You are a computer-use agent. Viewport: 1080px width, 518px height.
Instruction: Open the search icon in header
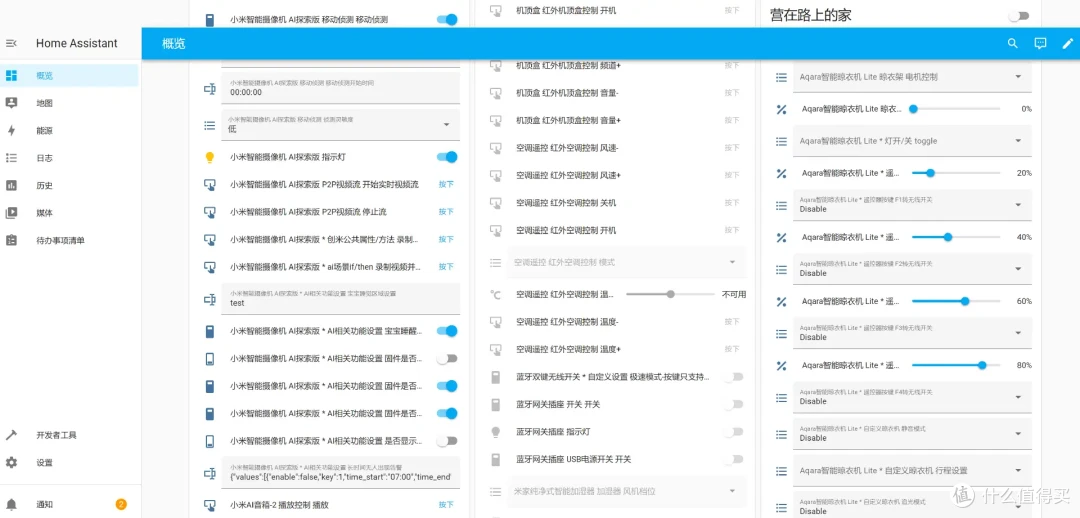1012,43
